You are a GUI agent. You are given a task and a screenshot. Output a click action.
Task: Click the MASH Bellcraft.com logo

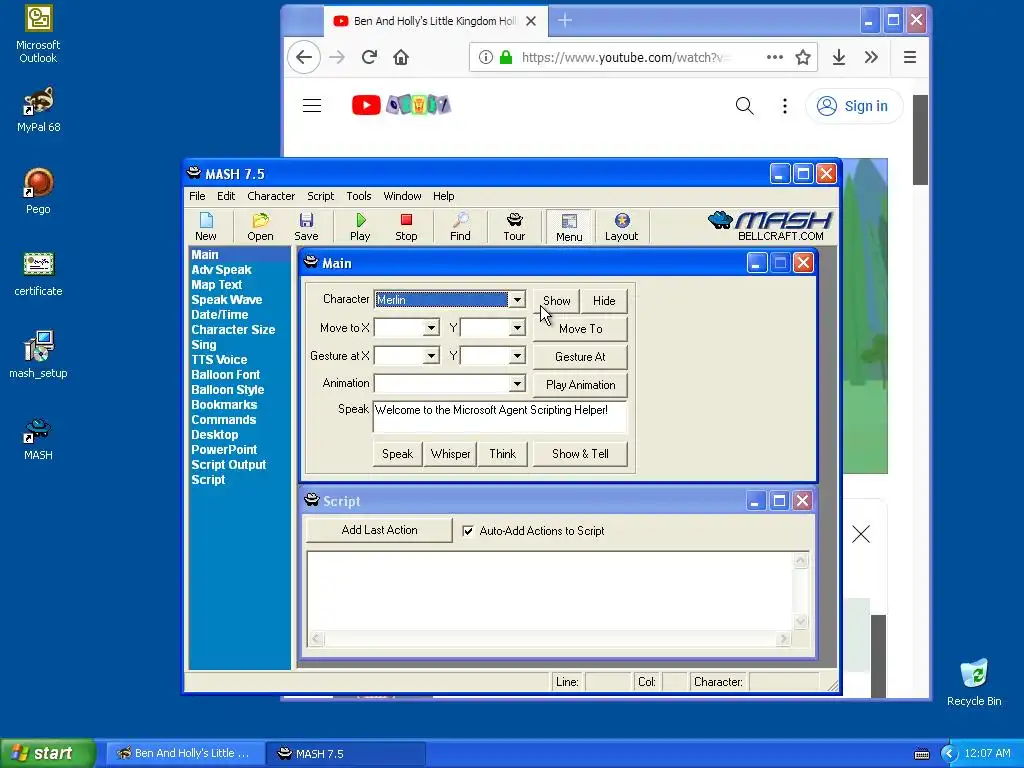click(770, 226)
